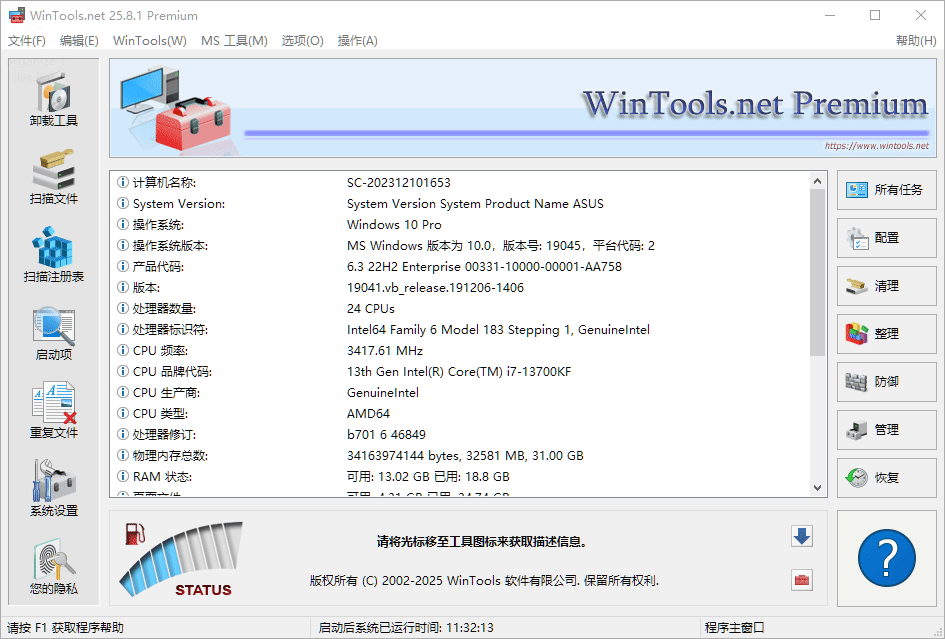Click the info icon beside CPU 品牌代码

(123, 371)
